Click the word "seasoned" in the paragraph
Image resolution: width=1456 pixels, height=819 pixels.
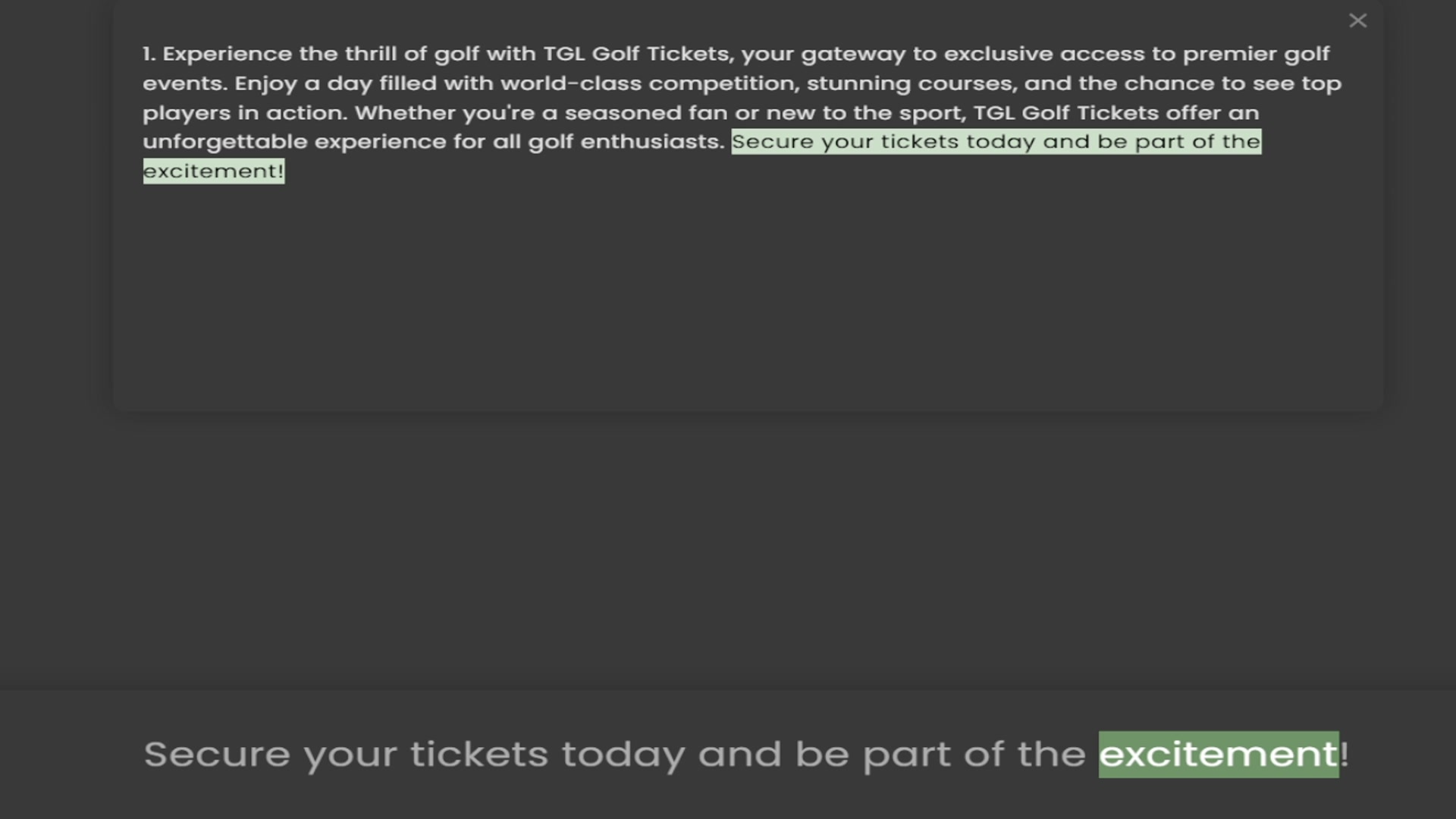point(623,113)
